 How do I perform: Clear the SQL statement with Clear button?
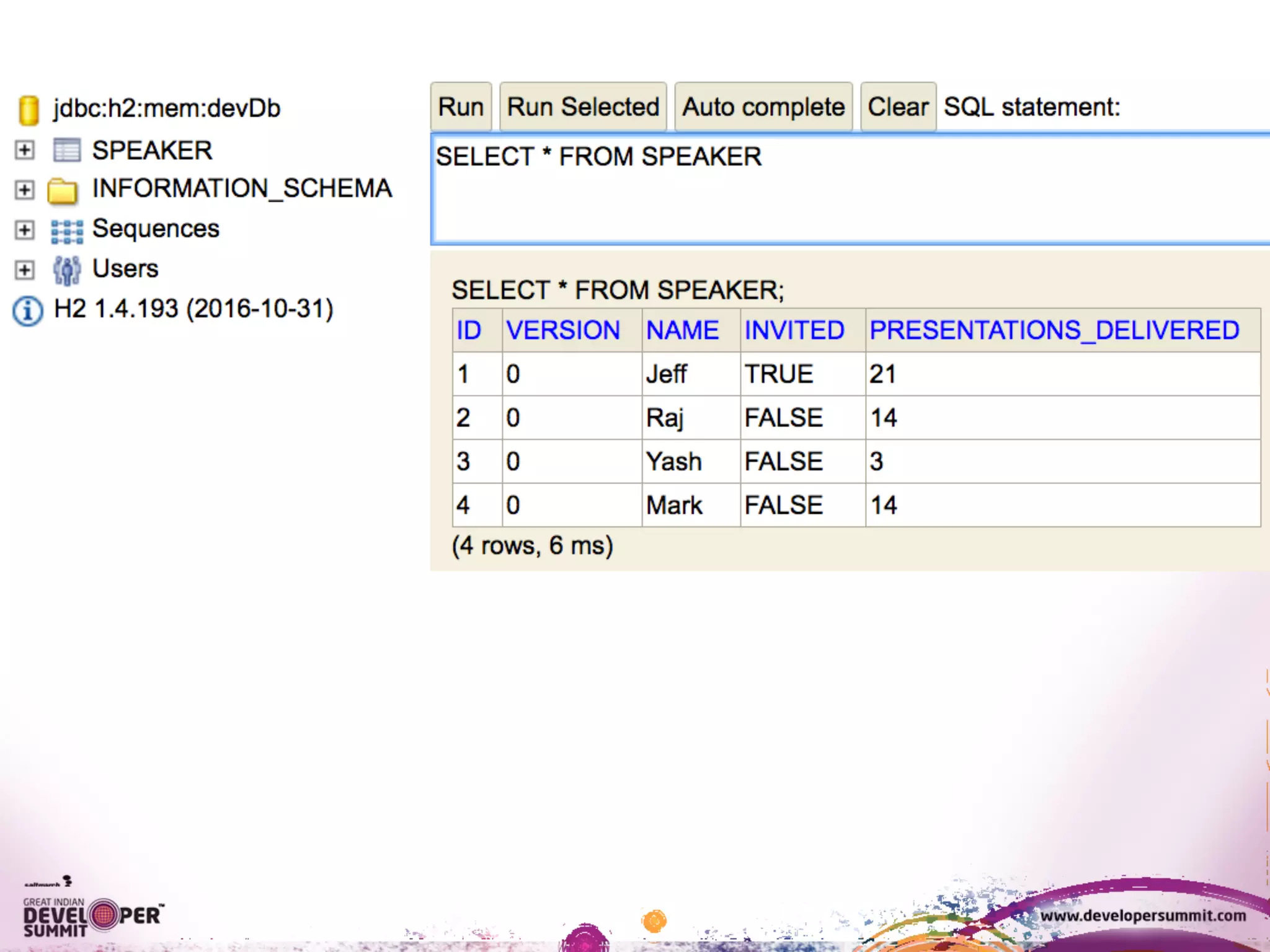tap(897, 107)
